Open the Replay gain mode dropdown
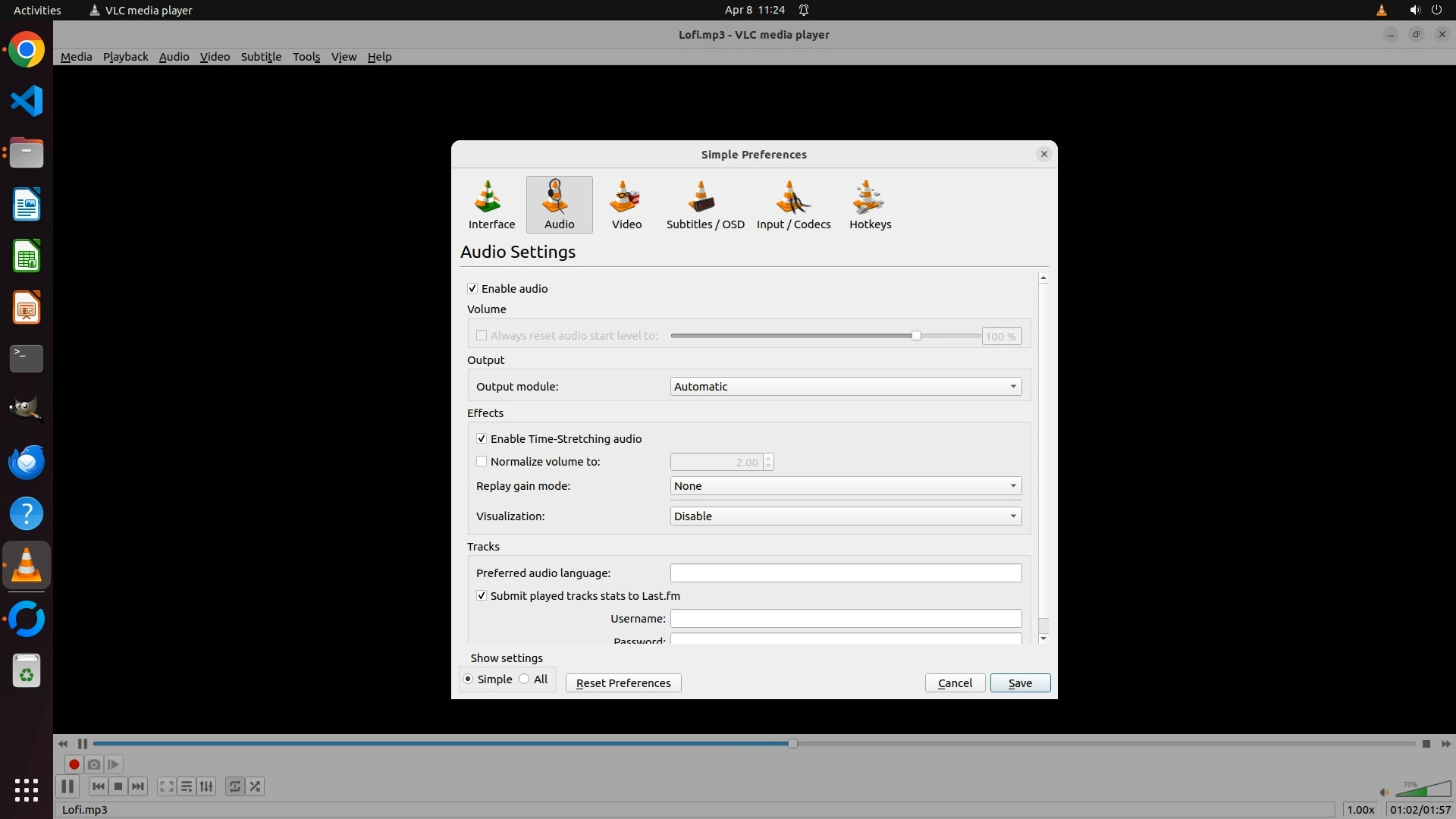1456x819 pixels. click(x=846, y=486)
